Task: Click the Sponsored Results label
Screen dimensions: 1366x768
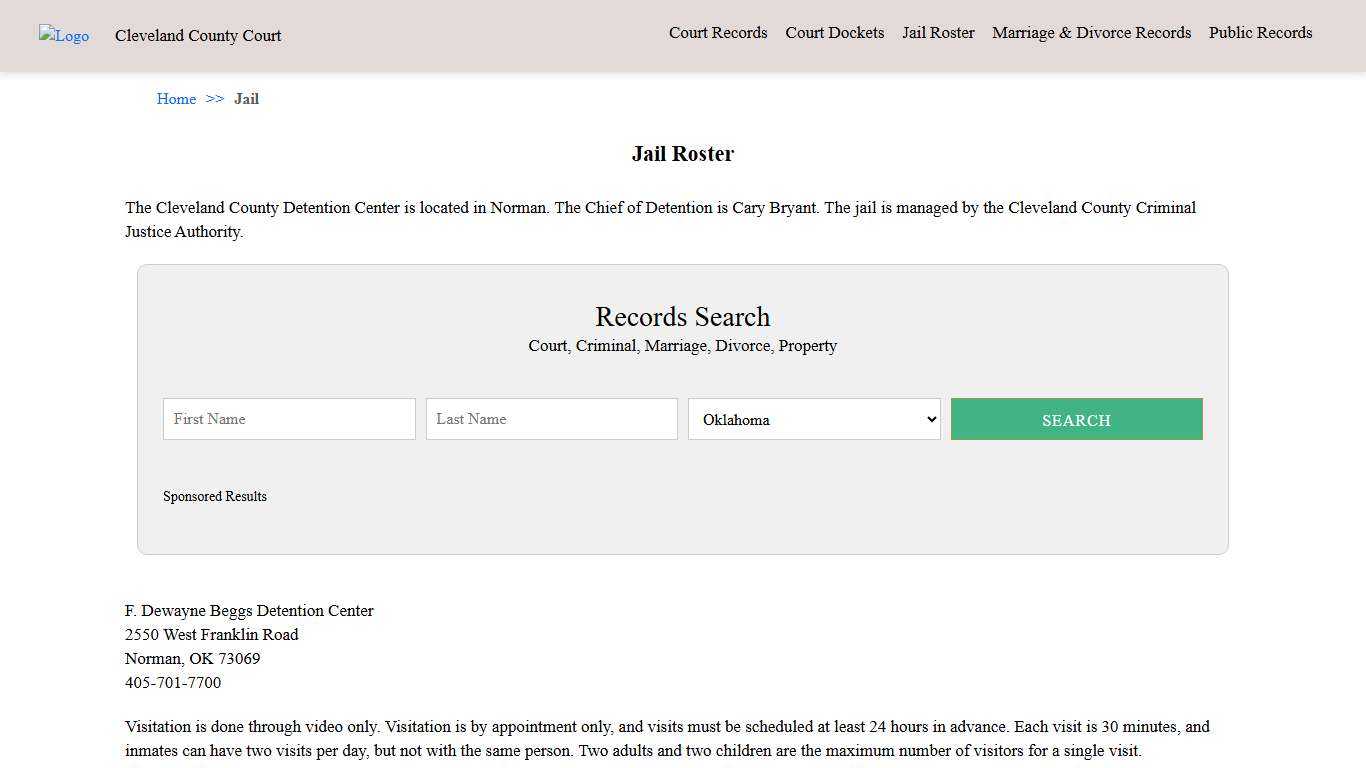Action: [215, 496]
